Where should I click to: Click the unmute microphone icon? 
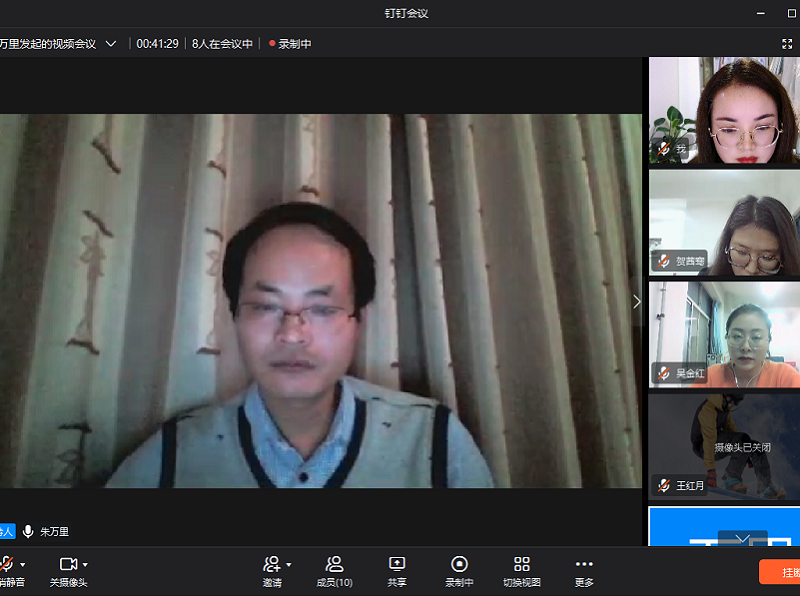click(x=7, y=564)
